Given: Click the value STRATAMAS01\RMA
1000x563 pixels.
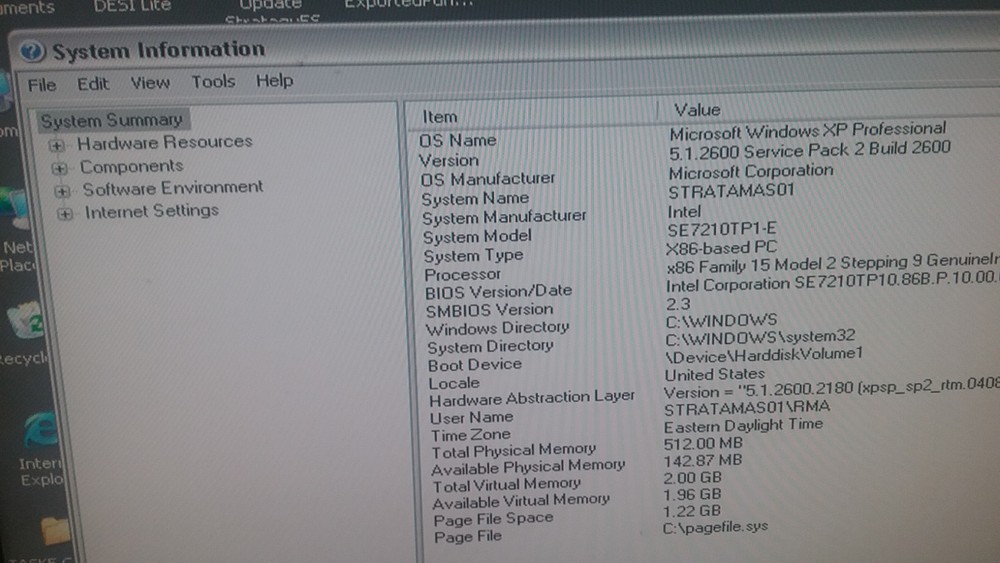Looking at the screenshot, I should (747, 407).
